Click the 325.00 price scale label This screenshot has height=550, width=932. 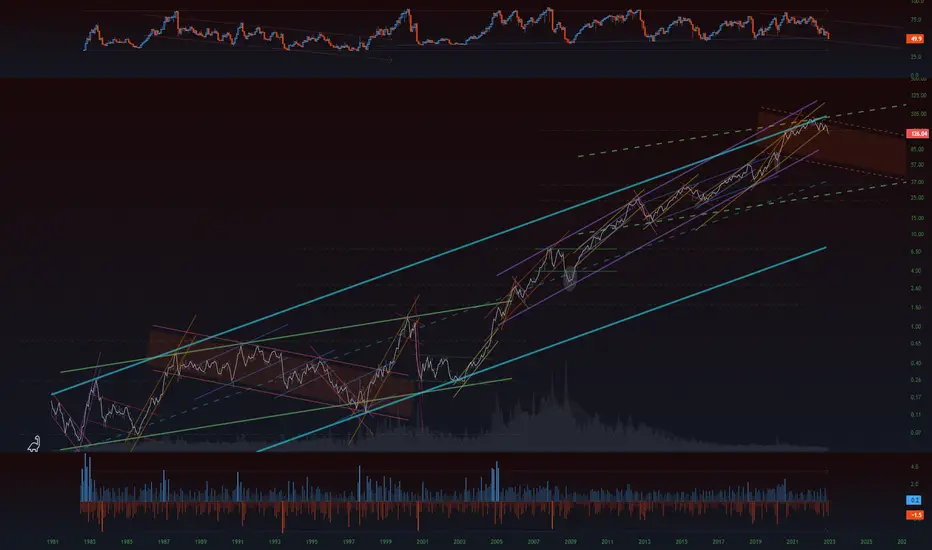pyautogui.click(x=918, y=96)
